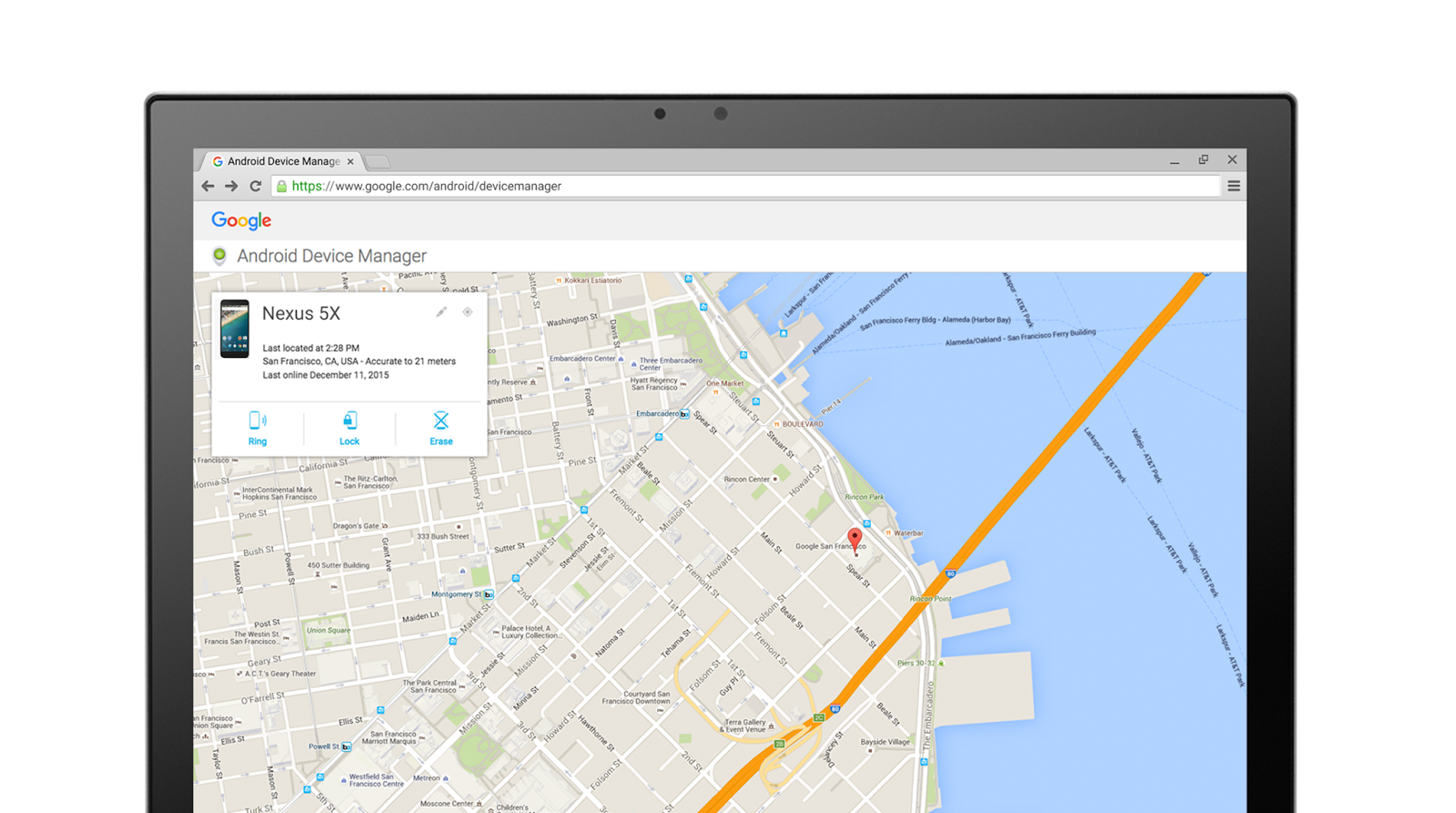Viewport: 1456px width, 813px height.
Task: Click the Montgomery St transit station icon
Action: click(x=489, y=595)
